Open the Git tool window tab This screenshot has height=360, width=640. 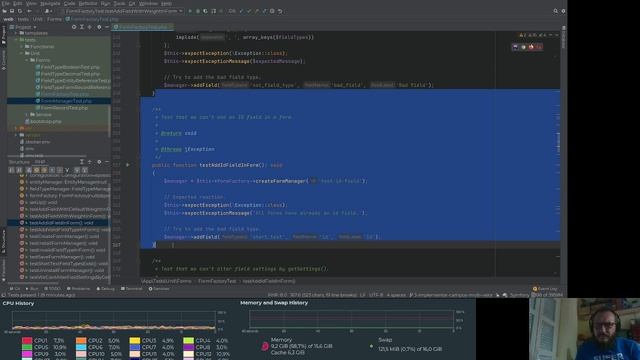click(14, 289)
